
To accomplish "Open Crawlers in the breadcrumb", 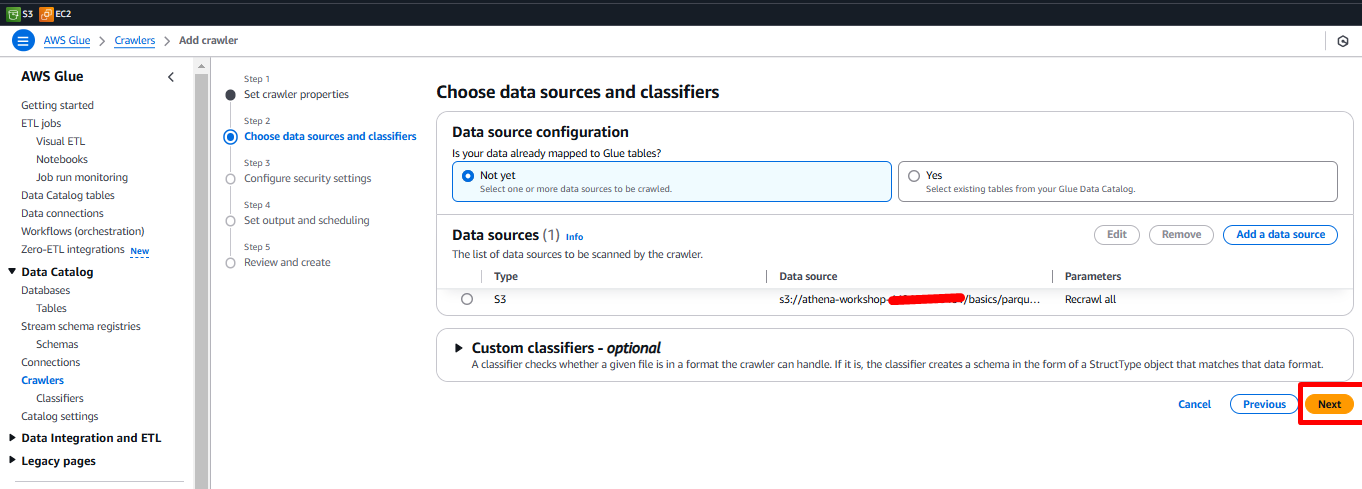I will [135, 41].
